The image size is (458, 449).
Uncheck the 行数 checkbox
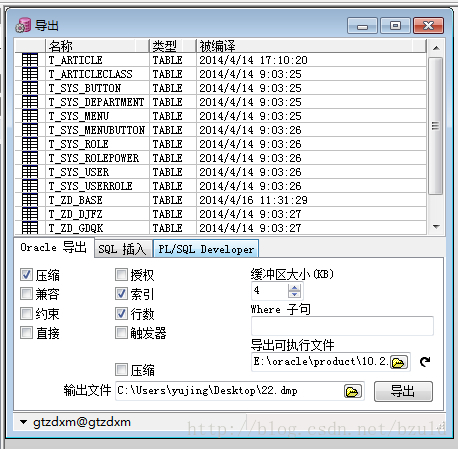point(121,313)
